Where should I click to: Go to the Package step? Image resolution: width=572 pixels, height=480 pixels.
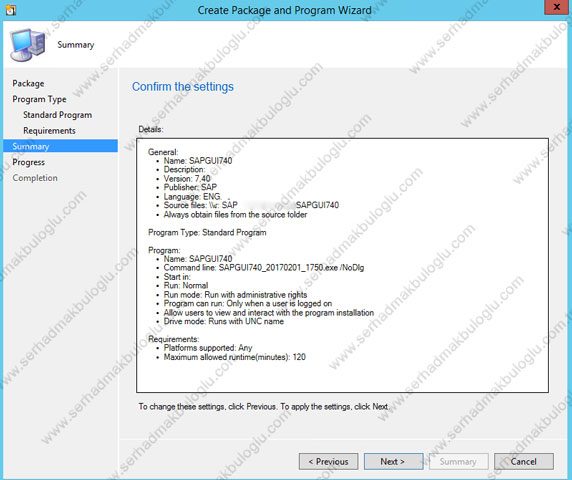[28, 84]
